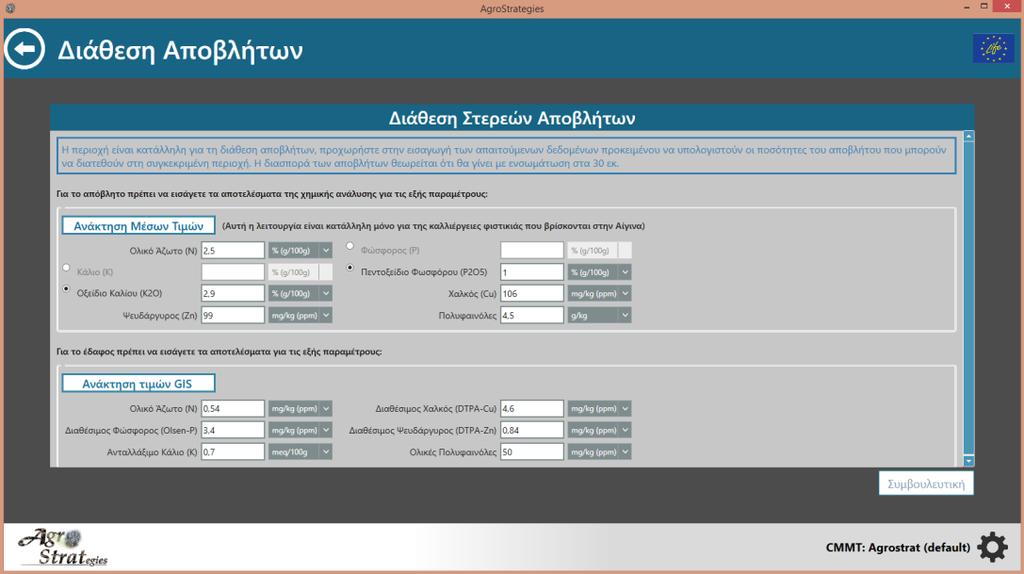
Task: Open unit dropdown for Οξείδιο Καλίου (K2O)
Action: [300, 294]
